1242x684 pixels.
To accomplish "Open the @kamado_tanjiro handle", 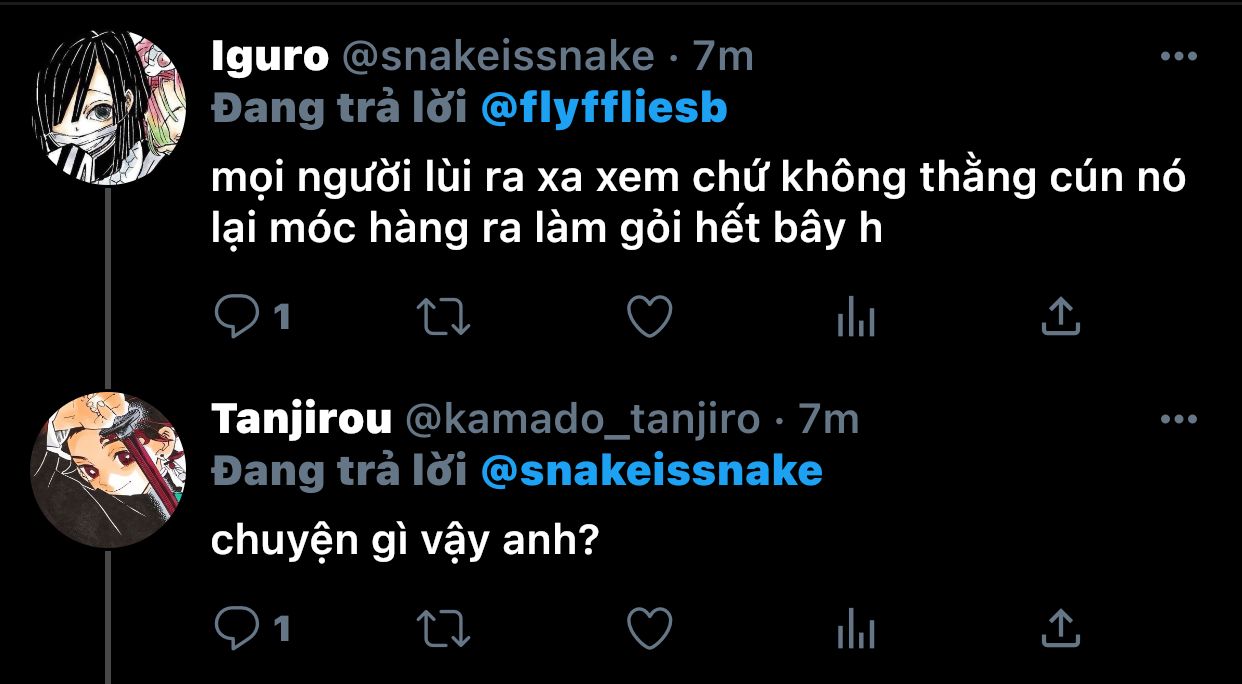I will [x=581, y=420].
